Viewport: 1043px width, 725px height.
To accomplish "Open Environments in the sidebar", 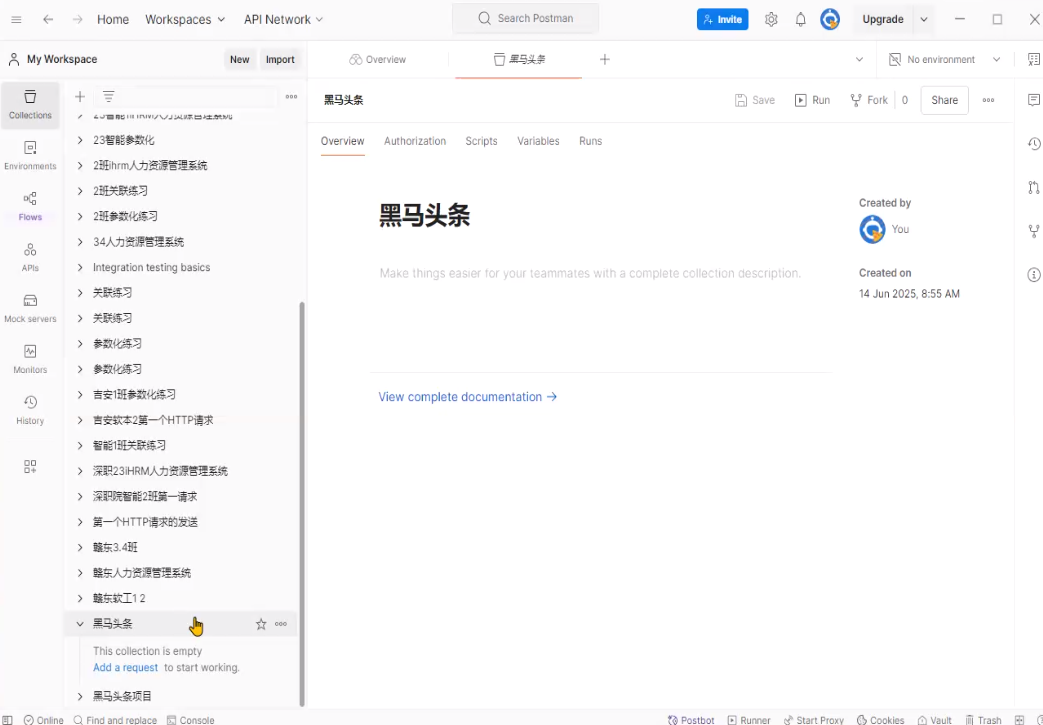I will tap(30, 156).
